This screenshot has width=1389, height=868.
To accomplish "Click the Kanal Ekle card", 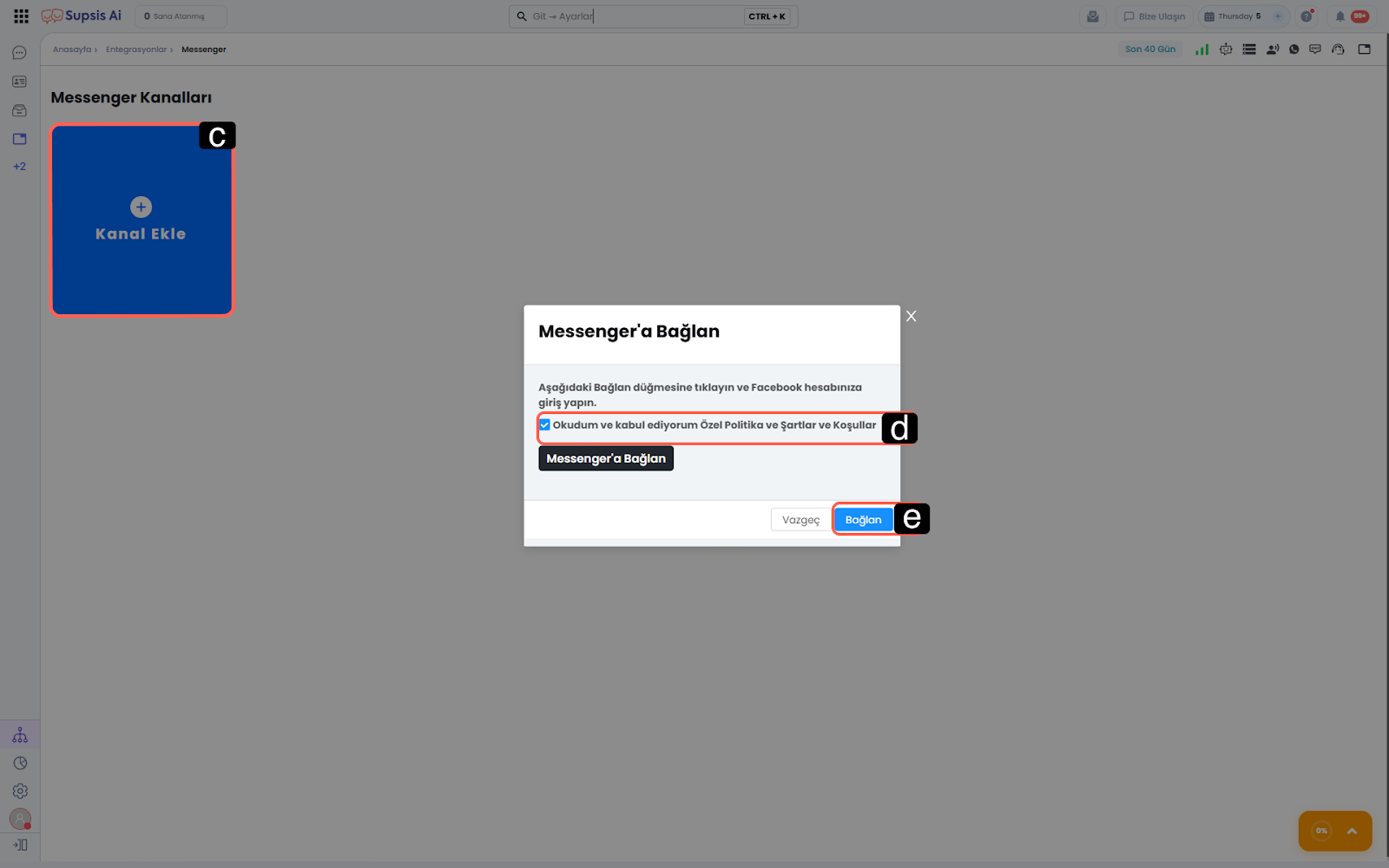I will click(142, 220).
